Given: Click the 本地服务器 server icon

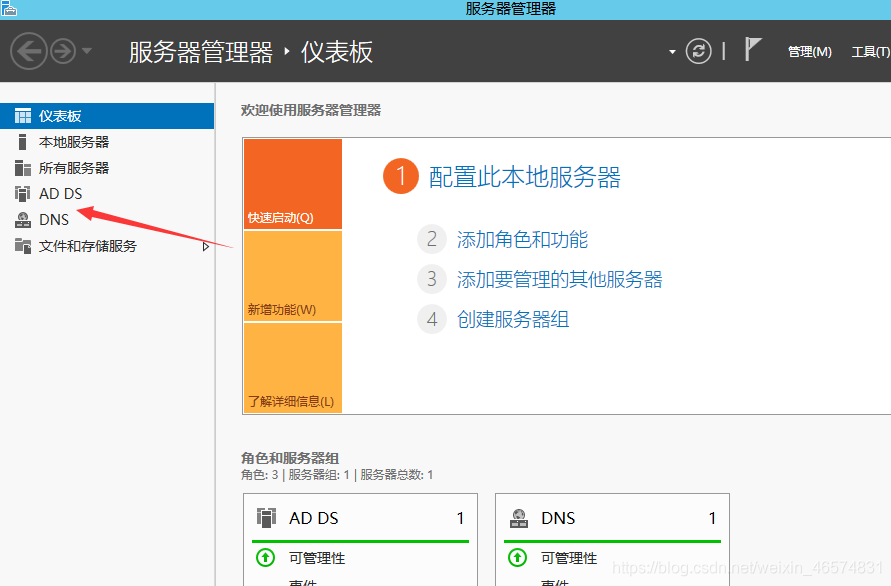Looking at the screenshot, I should 23,142.
